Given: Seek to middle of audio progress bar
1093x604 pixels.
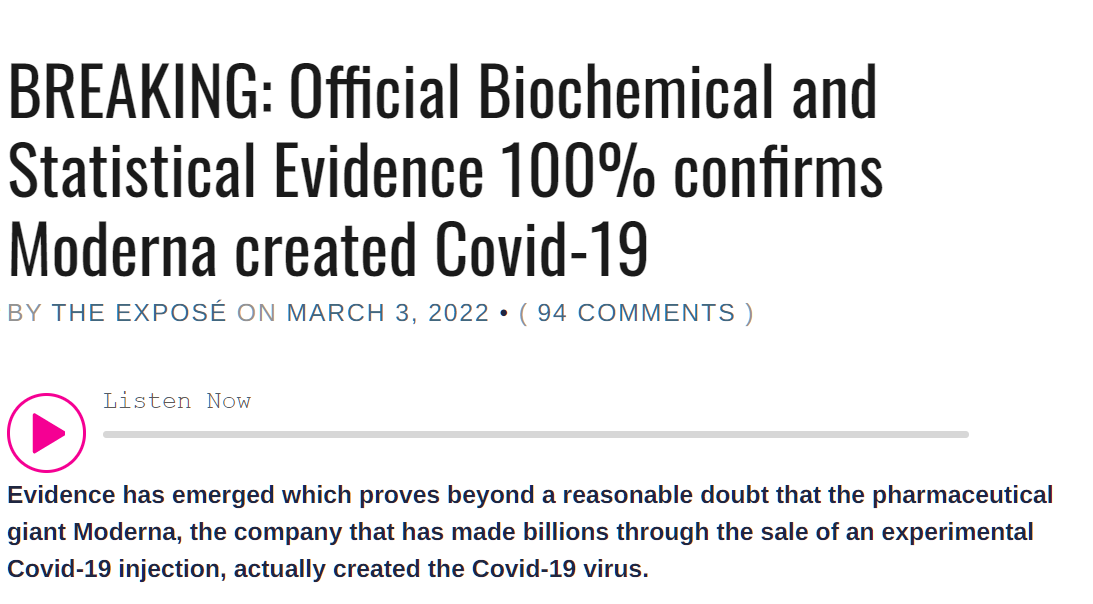Looking at the screenshot, I should (536, 435).
